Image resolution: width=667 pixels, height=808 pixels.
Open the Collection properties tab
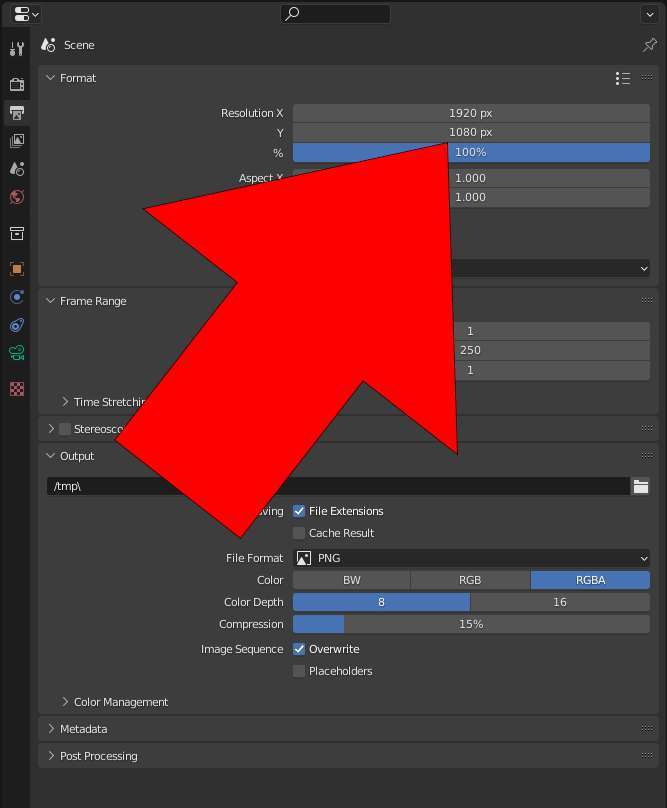click(x=16, y=233)
